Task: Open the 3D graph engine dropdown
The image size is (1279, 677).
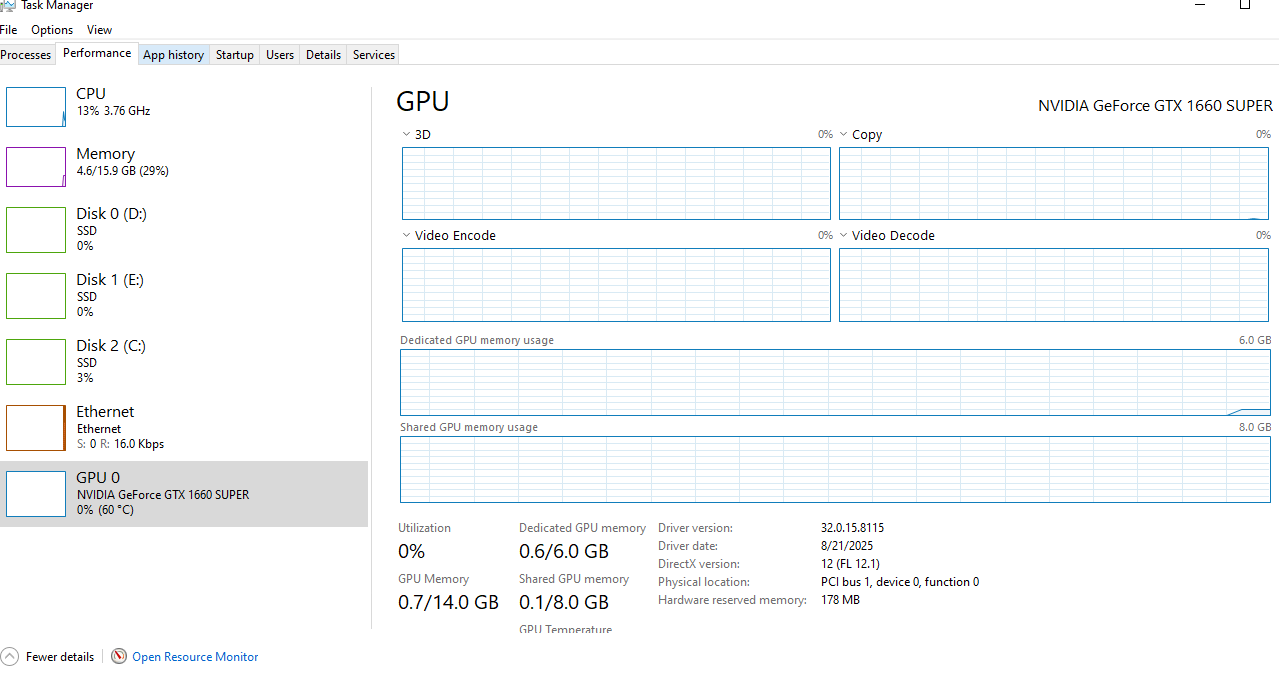Action: coord(406,134)
